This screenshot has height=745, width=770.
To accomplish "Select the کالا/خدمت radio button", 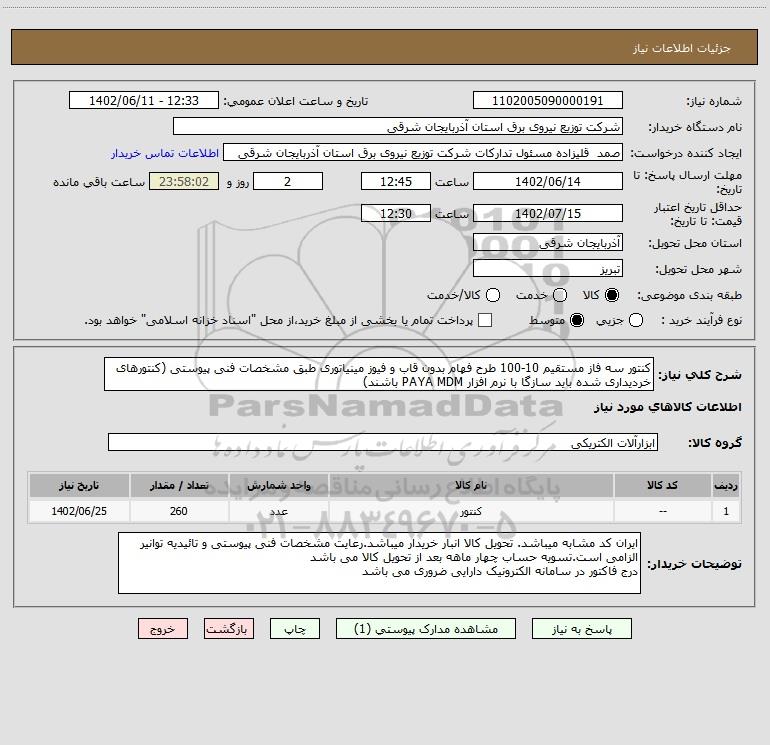I will pyautogui.click(x=493, y=295).
